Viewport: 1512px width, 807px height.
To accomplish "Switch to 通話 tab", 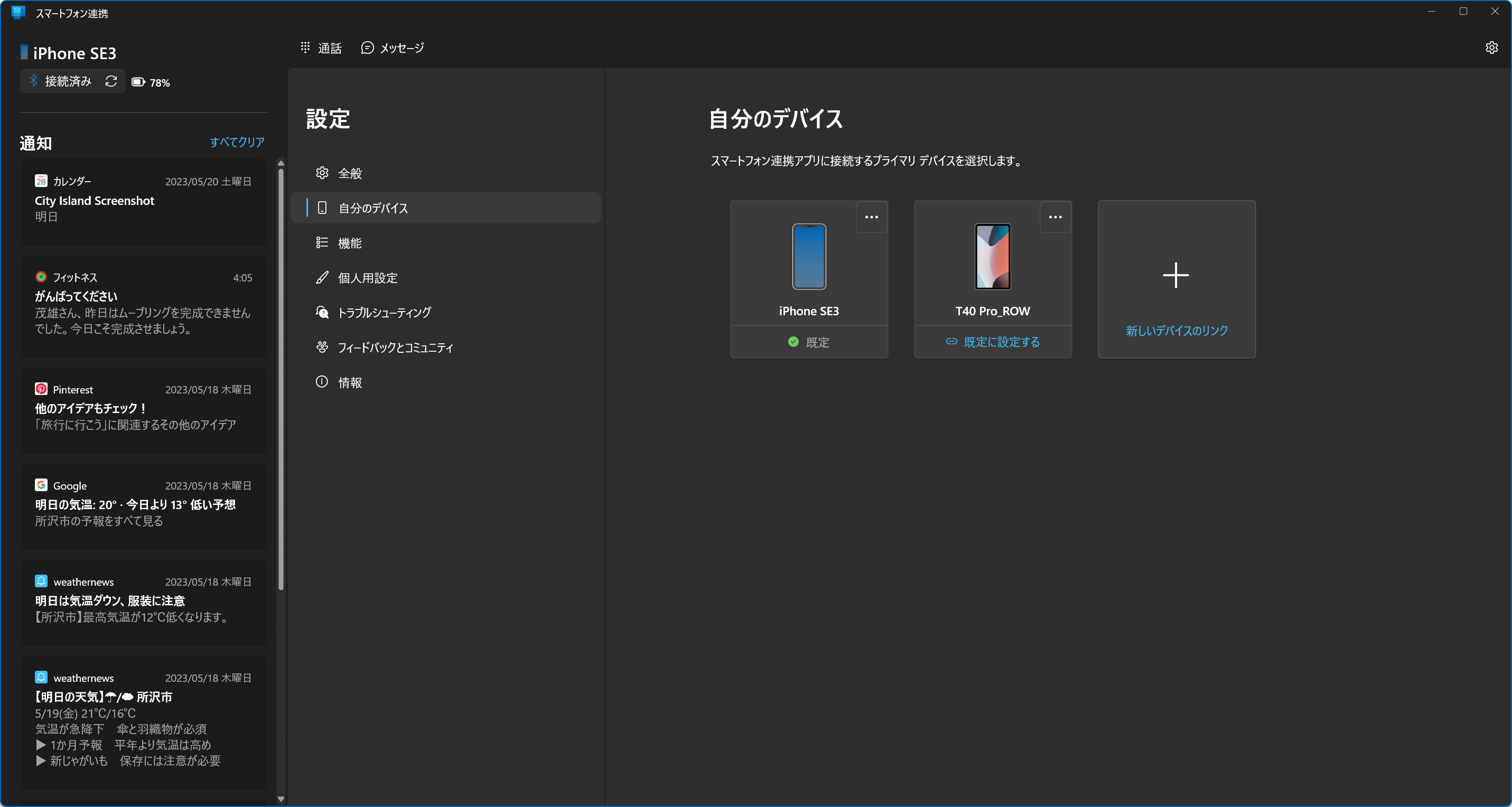I will (x=321, y=48).
